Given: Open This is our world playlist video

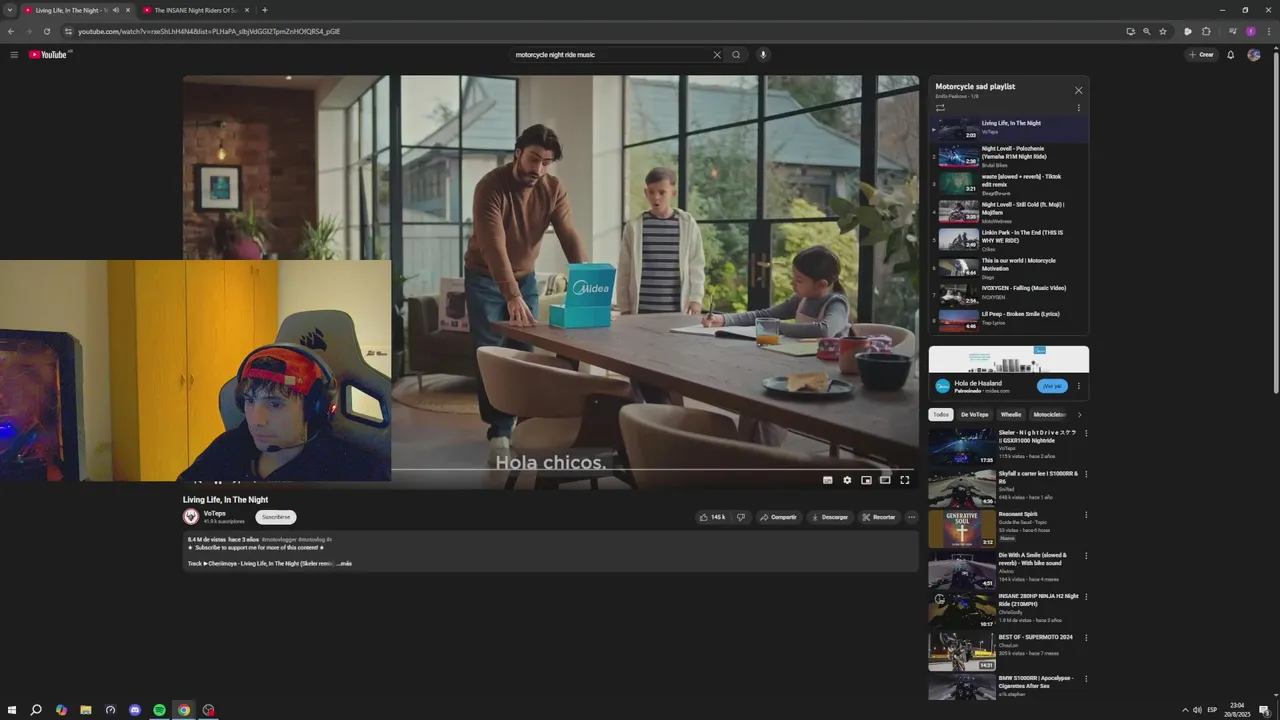Looking at the screenshot, I should (x=1009, y=268).
